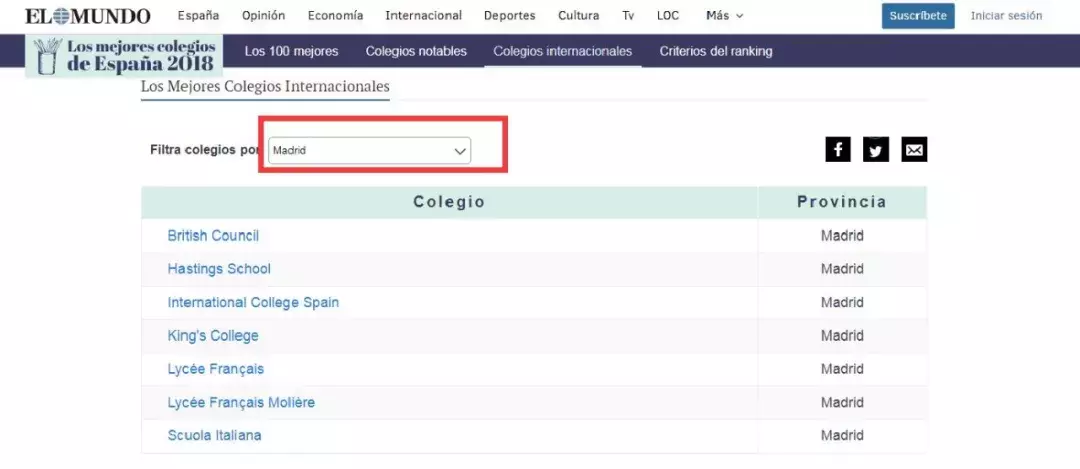Click the Suscríbete button

tap(918, 16)
